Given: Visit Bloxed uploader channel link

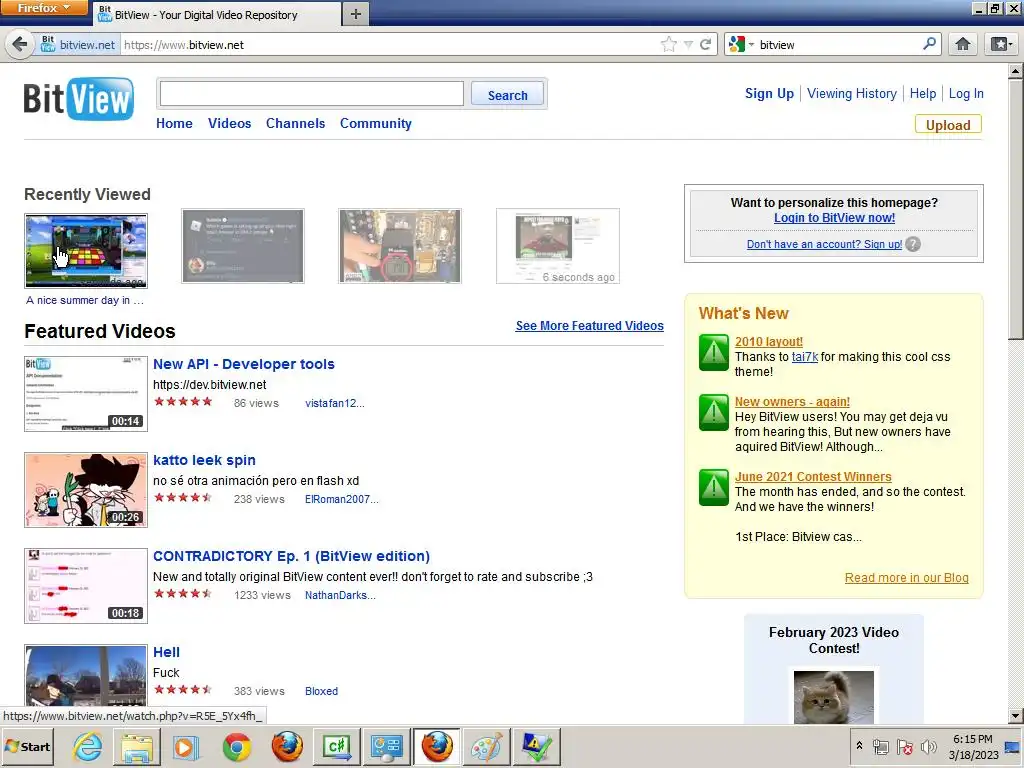Looking at the screenshot, I should click(x=321, y=692).
